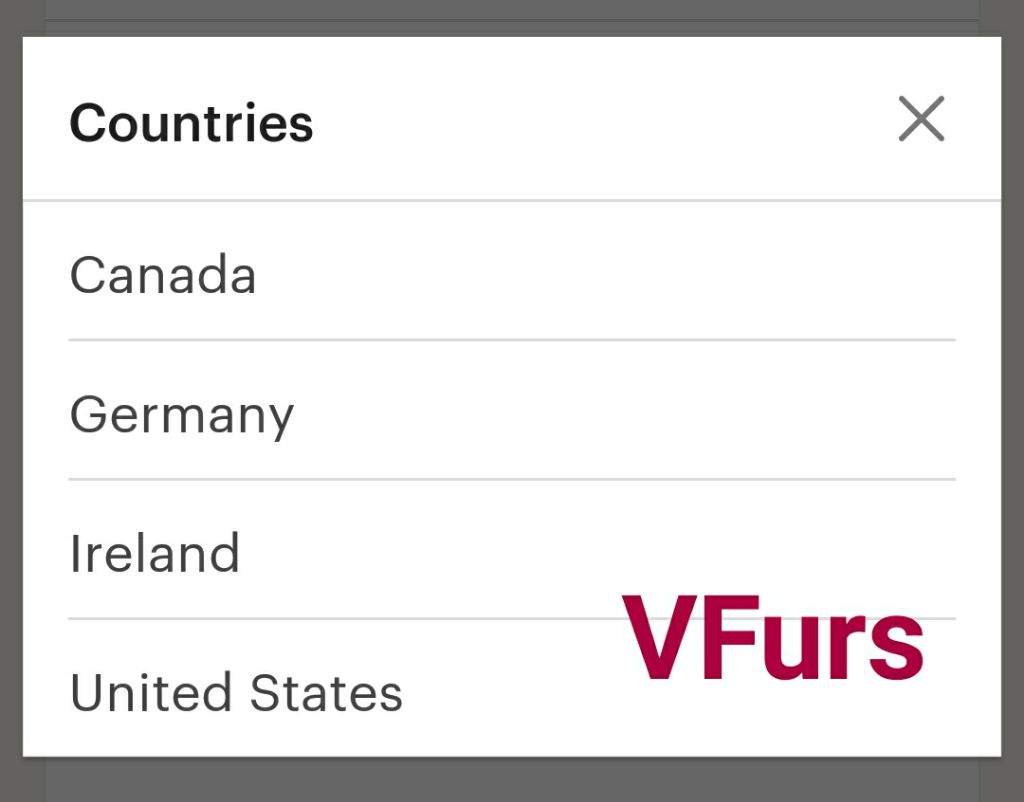The height and width of the screenshot is (802, 1024).
Task: Tap the Germany option
Action: pyautogui.click(x=182, y=414)
